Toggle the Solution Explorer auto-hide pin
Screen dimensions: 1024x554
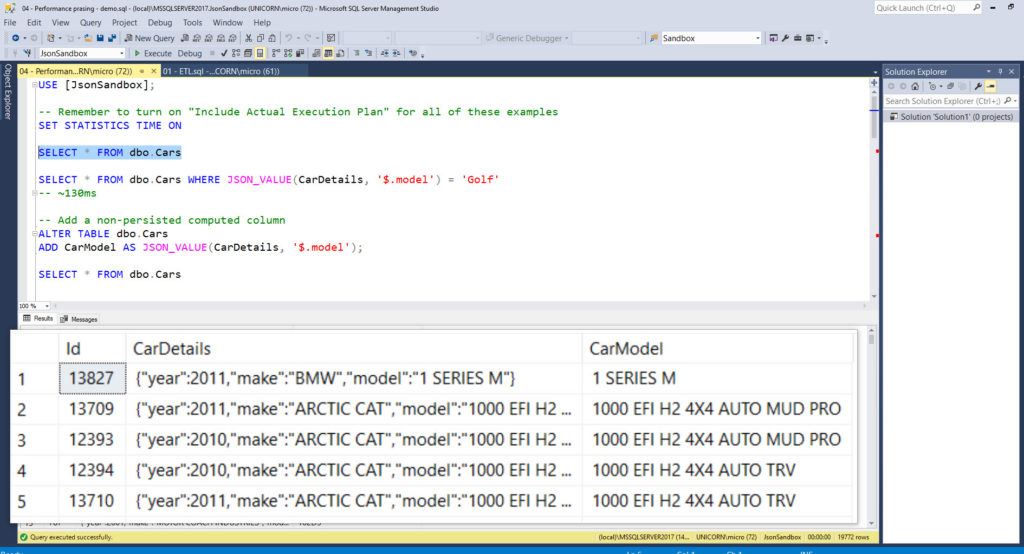1000,72
